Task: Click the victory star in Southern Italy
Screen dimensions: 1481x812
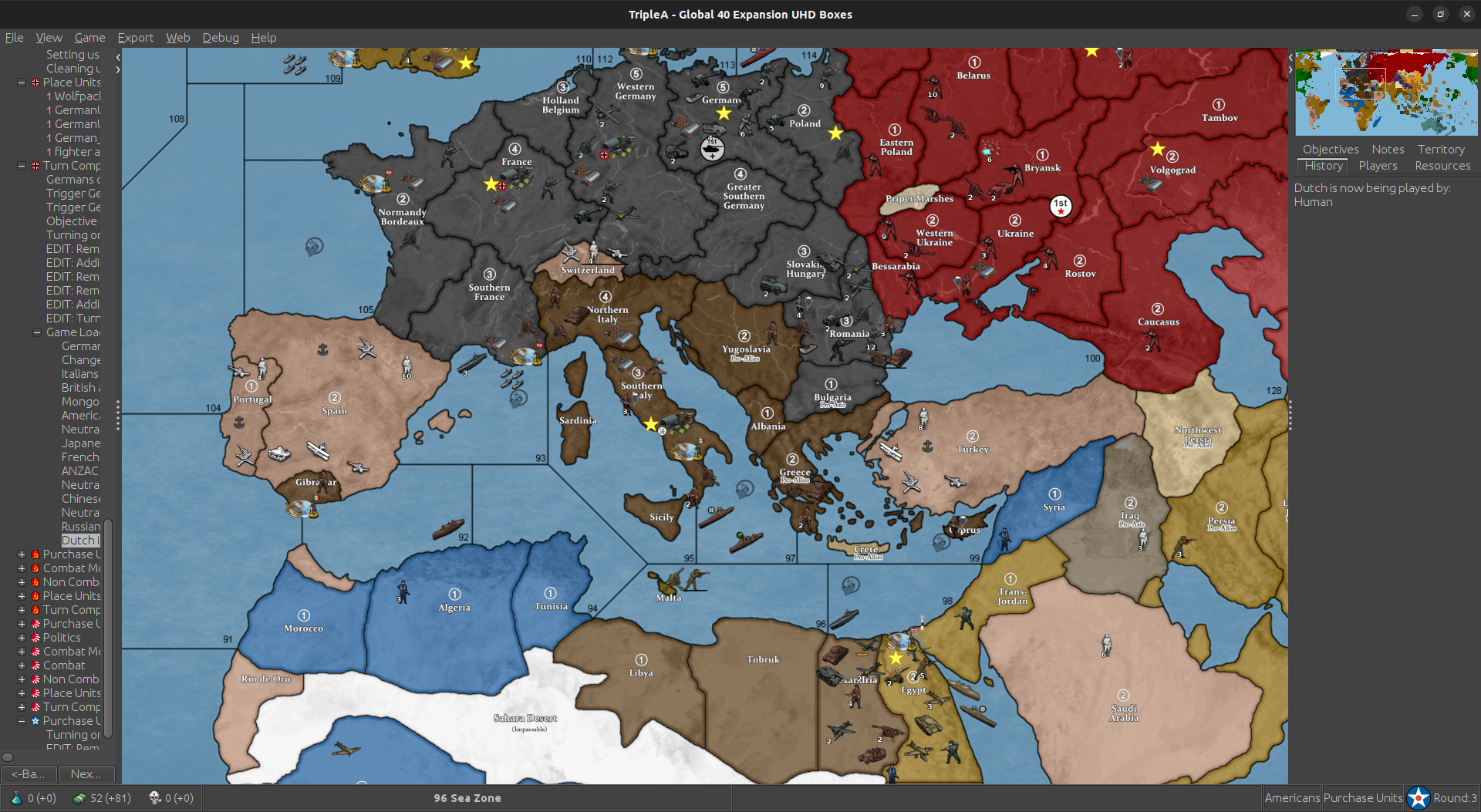Action: tap(651, 424)
